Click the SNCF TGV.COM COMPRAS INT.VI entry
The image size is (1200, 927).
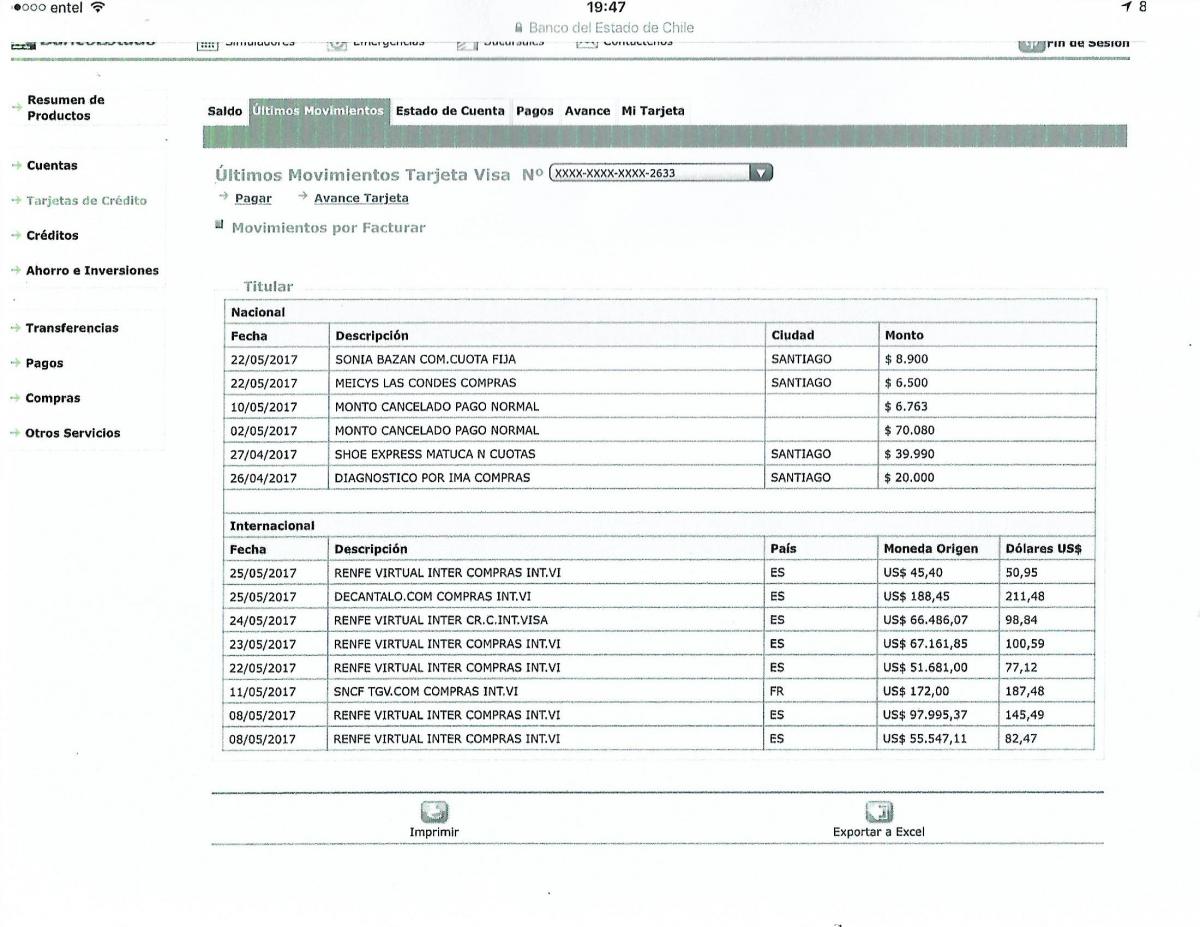point(425,691)
